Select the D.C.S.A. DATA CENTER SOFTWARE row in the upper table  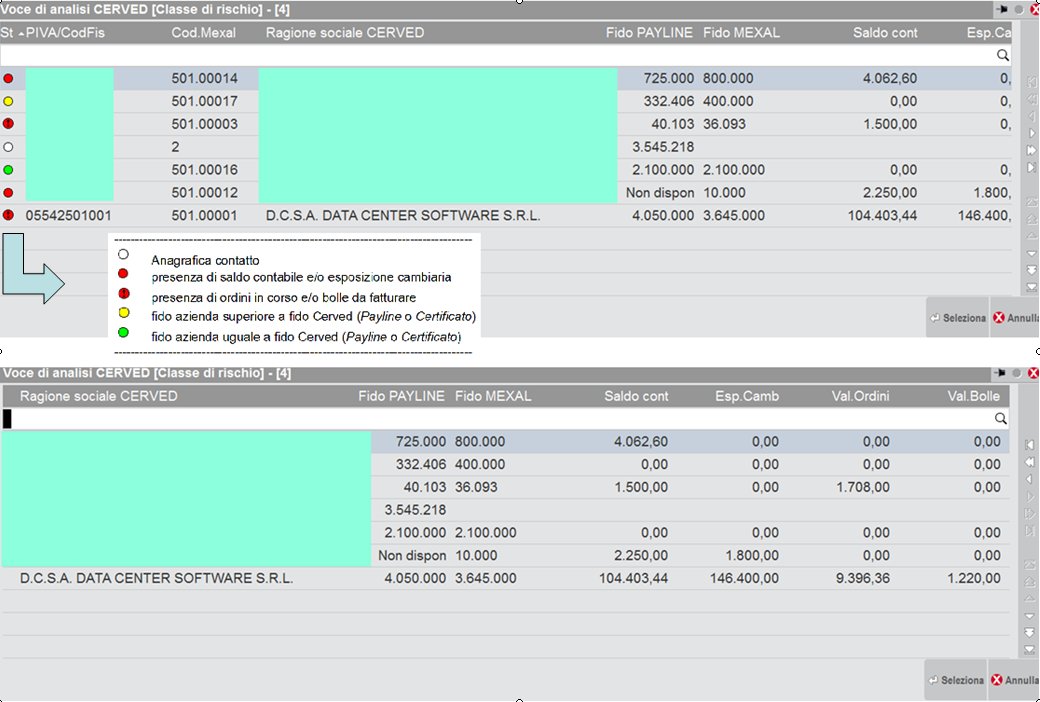[x=400, y=215]
